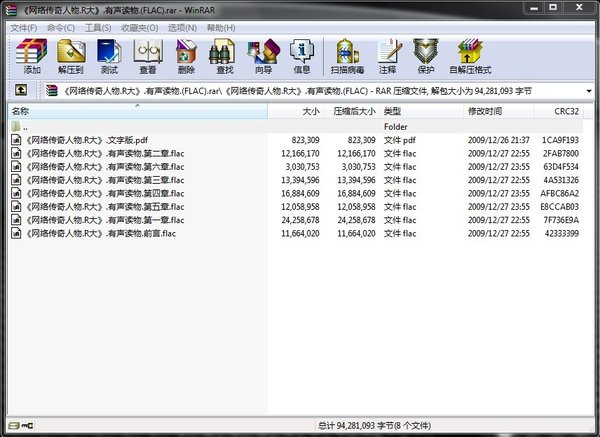Click status bar total 总计 94,281,093 字节
Viewport: 600px width, 437px height.
374,425
